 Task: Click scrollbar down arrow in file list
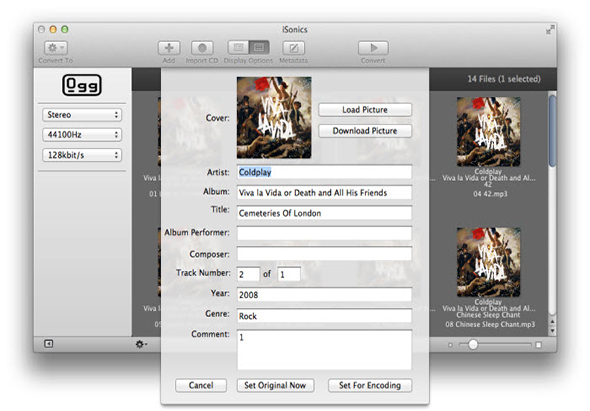click(x=552, y=331)
